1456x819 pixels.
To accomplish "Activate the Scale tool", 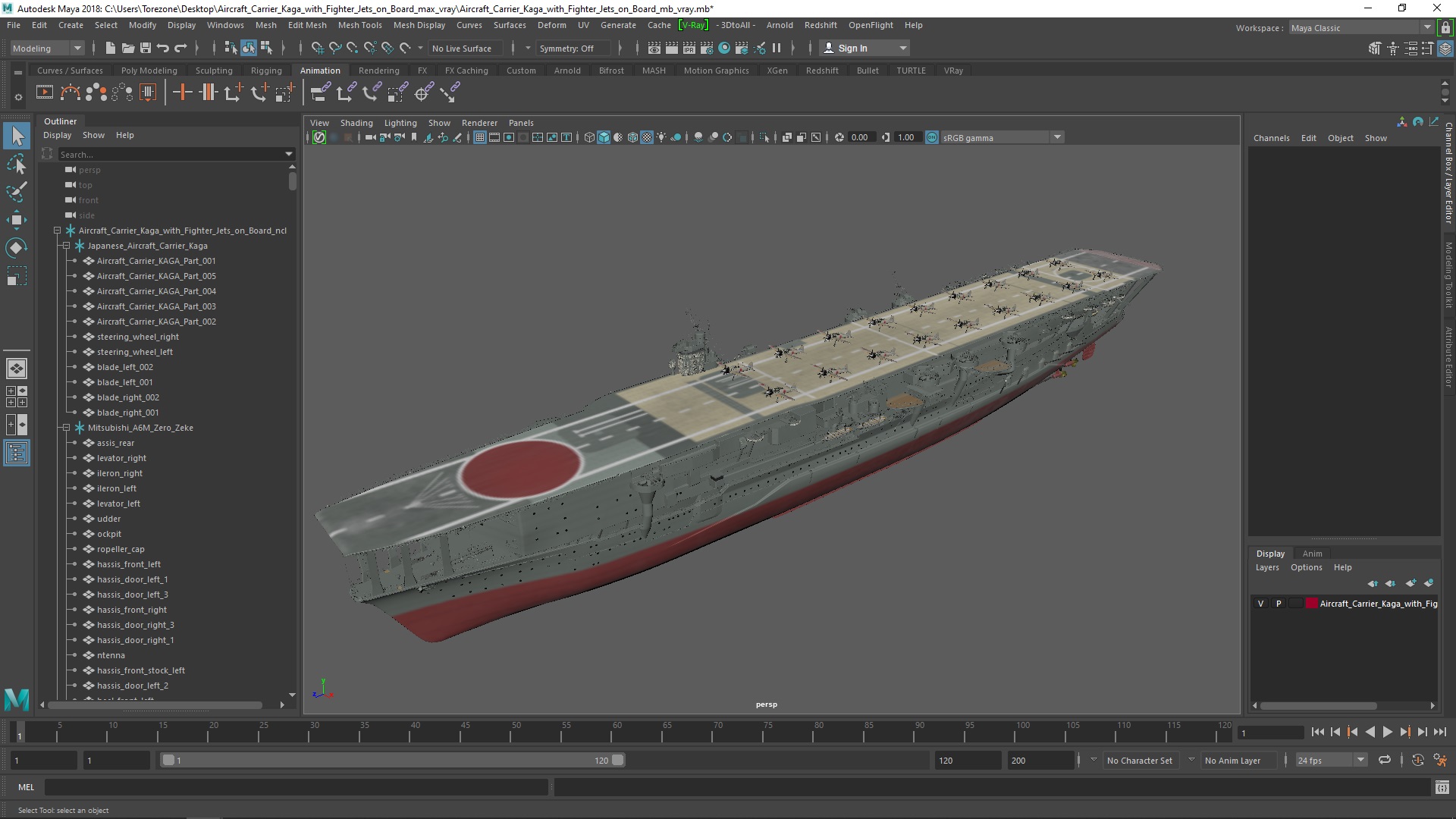I will tap(17, 276).
